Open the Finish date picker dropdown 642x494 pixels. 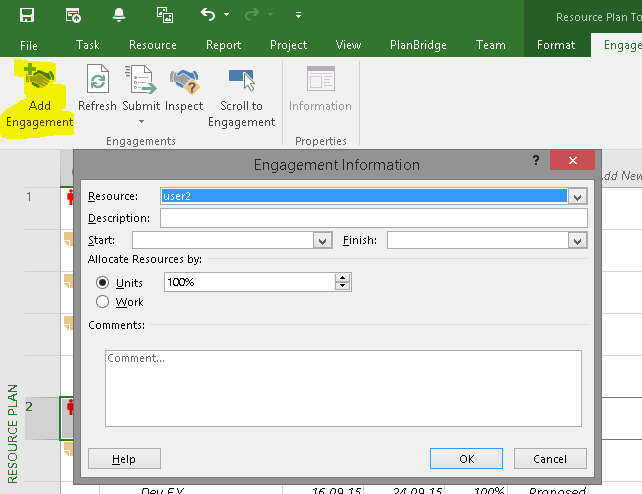click(577, 241)
